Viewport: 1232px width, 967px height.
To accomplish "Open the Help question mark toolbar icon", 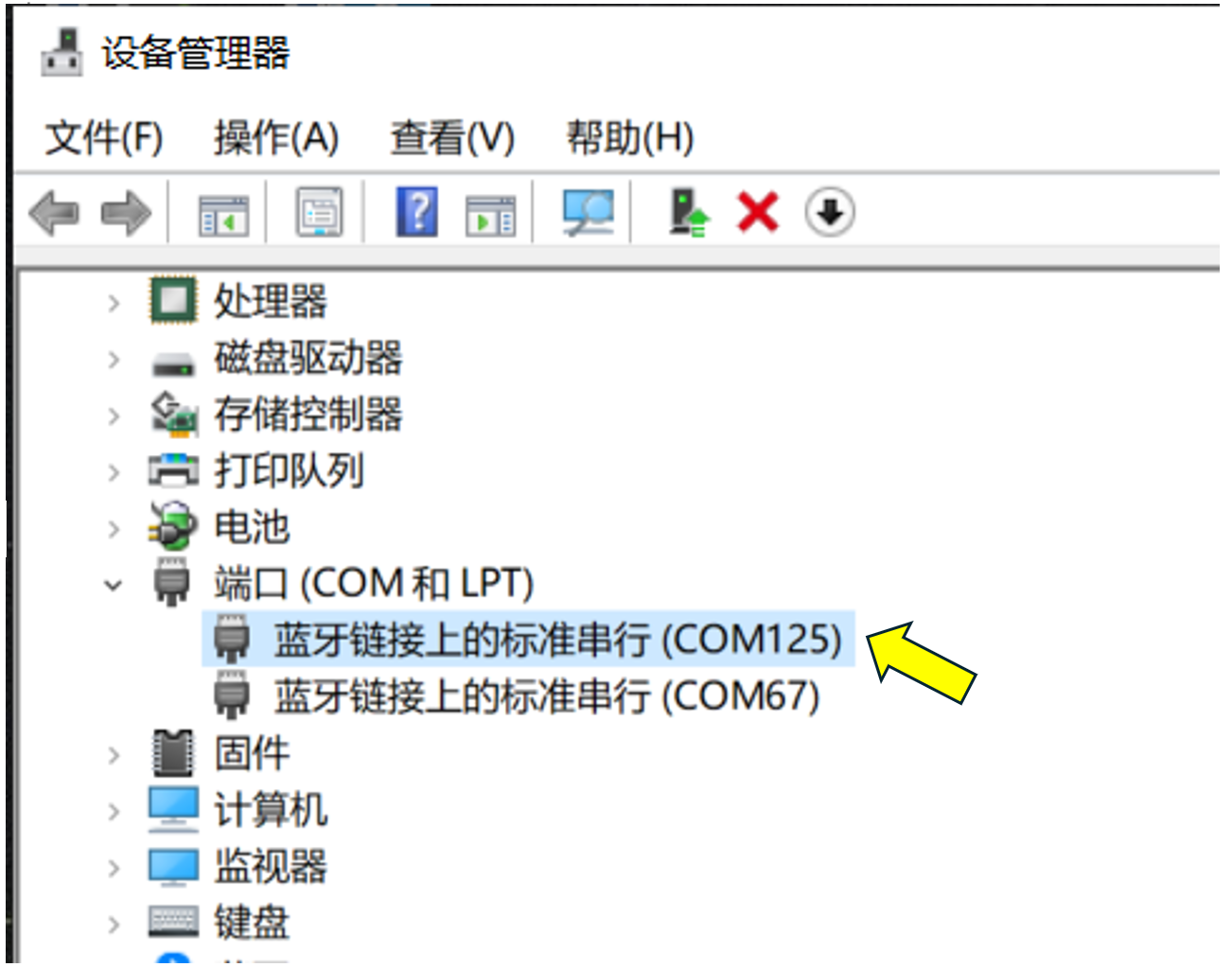I will point(417,212).
